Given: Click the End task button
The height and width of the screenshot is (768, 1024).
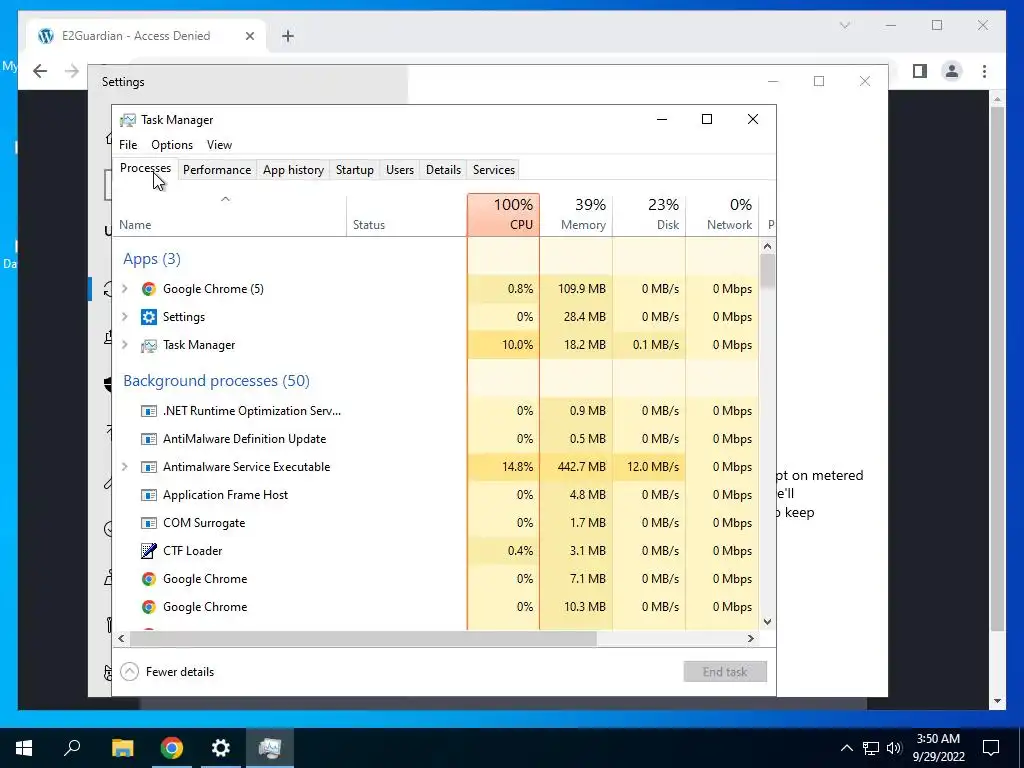Looking at the screenshot, I should point(725,671).
